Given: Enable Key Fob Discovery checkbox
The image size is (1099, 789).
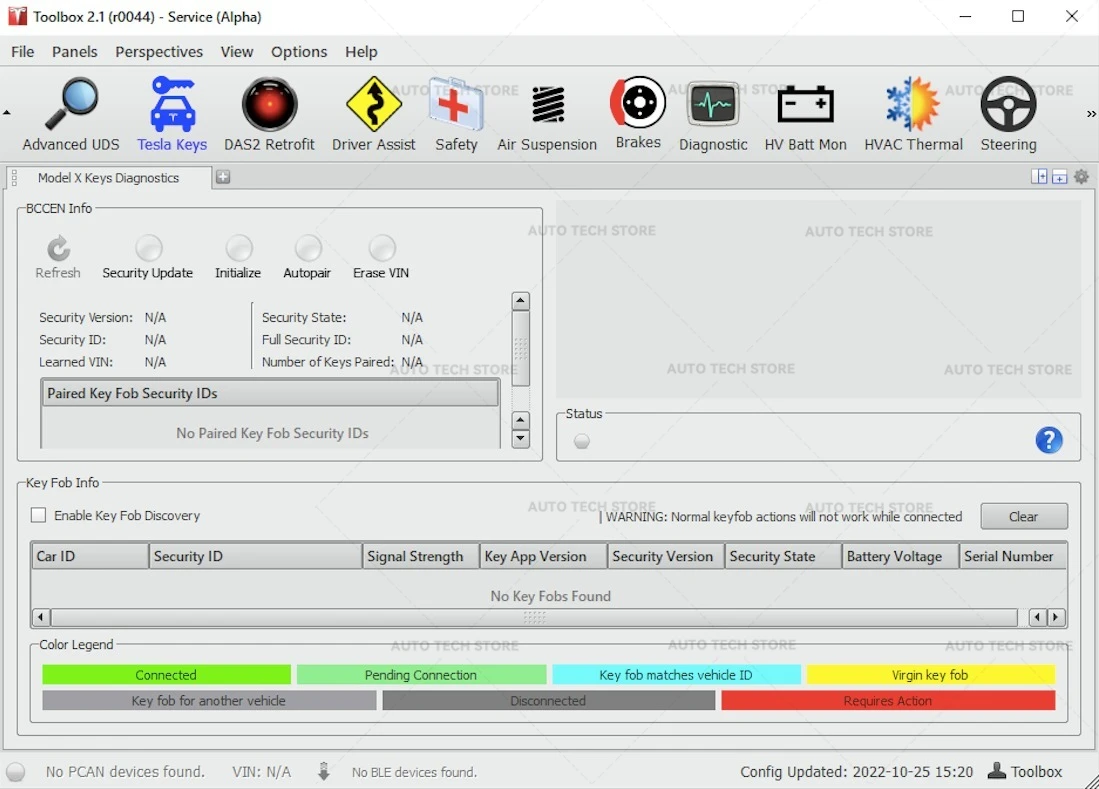Looking at the screenshot, I should [x=39, y=515].
